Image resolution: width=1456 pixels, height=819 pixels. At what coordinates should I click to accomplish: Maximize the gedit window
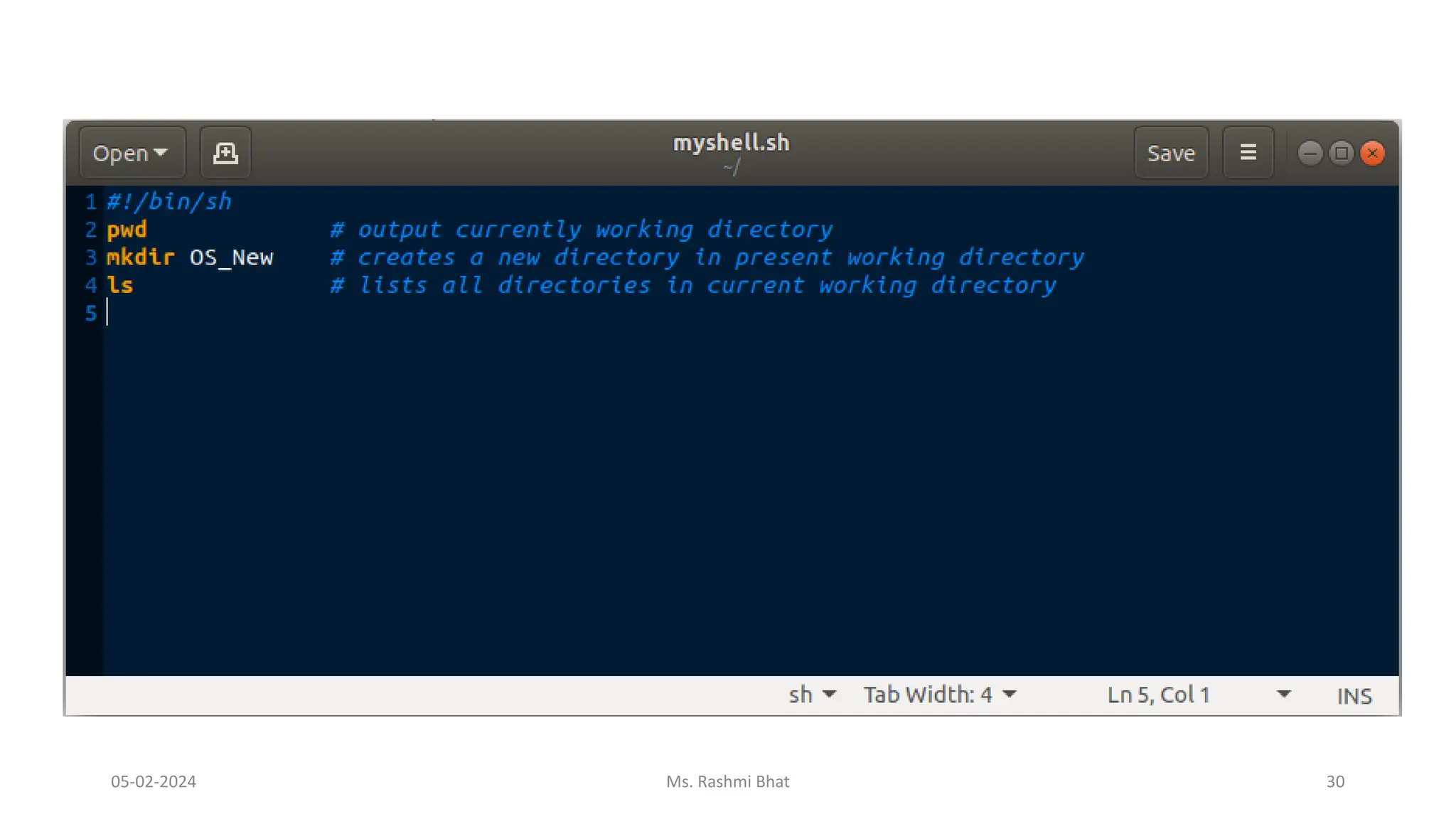coord(1341,154)
